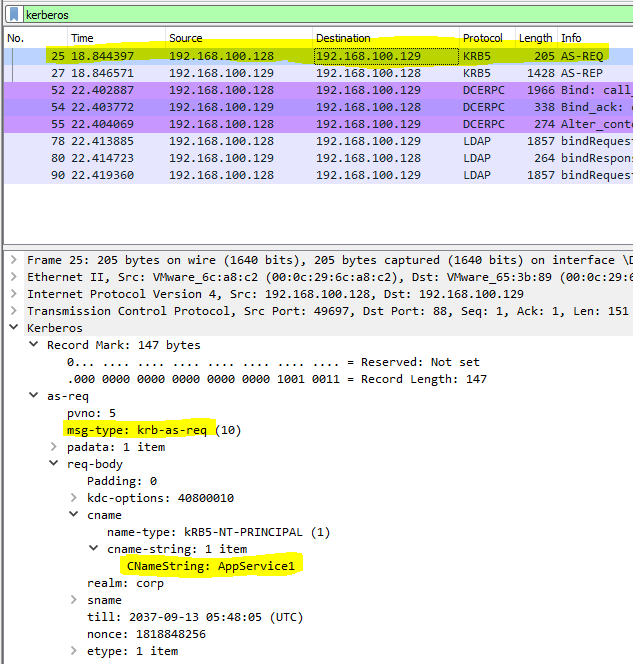Expand the sname node

click(75, 600)
